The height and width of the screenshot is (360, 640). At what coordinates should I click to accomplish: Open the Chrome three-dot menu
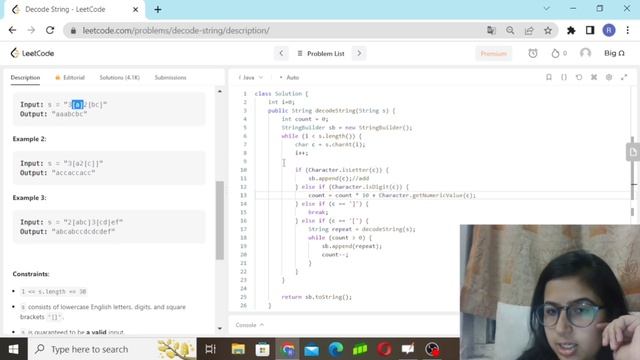point(628,30)
